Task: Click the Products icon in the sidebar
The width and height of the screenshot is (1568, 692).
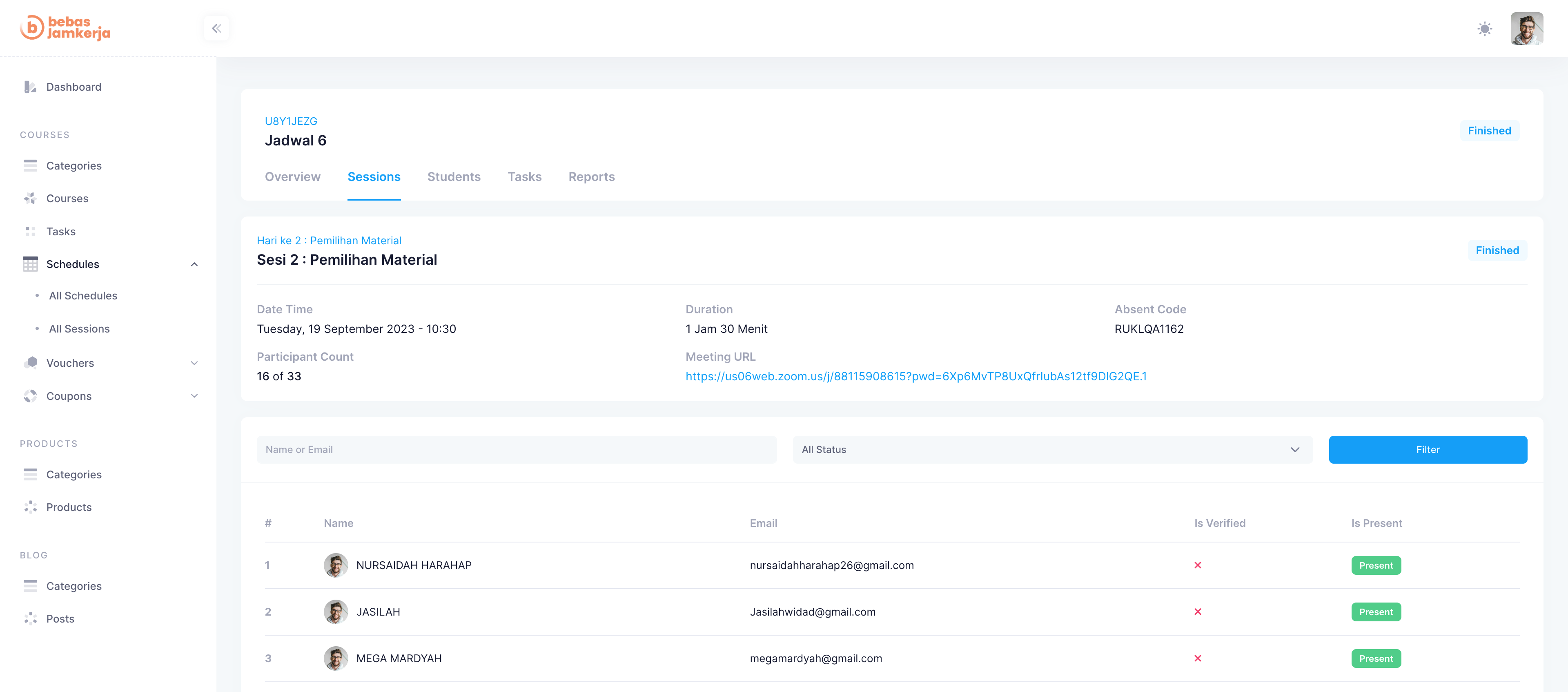Action: click(30, 507)
